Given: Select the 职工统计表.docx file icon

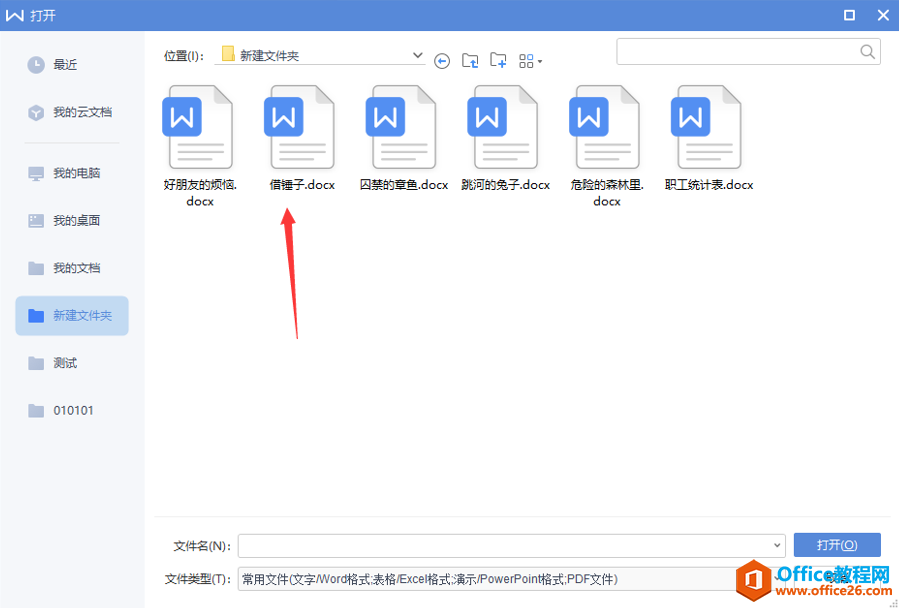Looking at the screenshot, I should [706, 127].
